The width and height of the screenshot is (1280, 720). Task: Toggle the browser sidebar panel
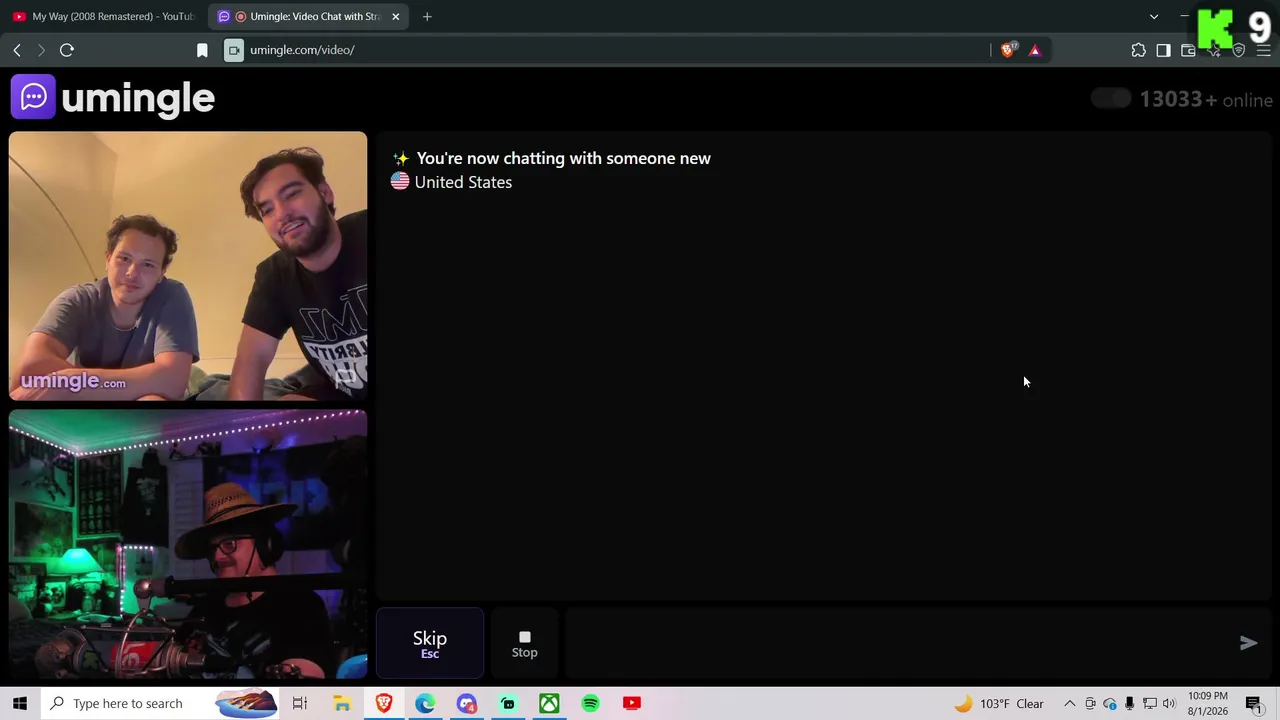(1163, 50)
